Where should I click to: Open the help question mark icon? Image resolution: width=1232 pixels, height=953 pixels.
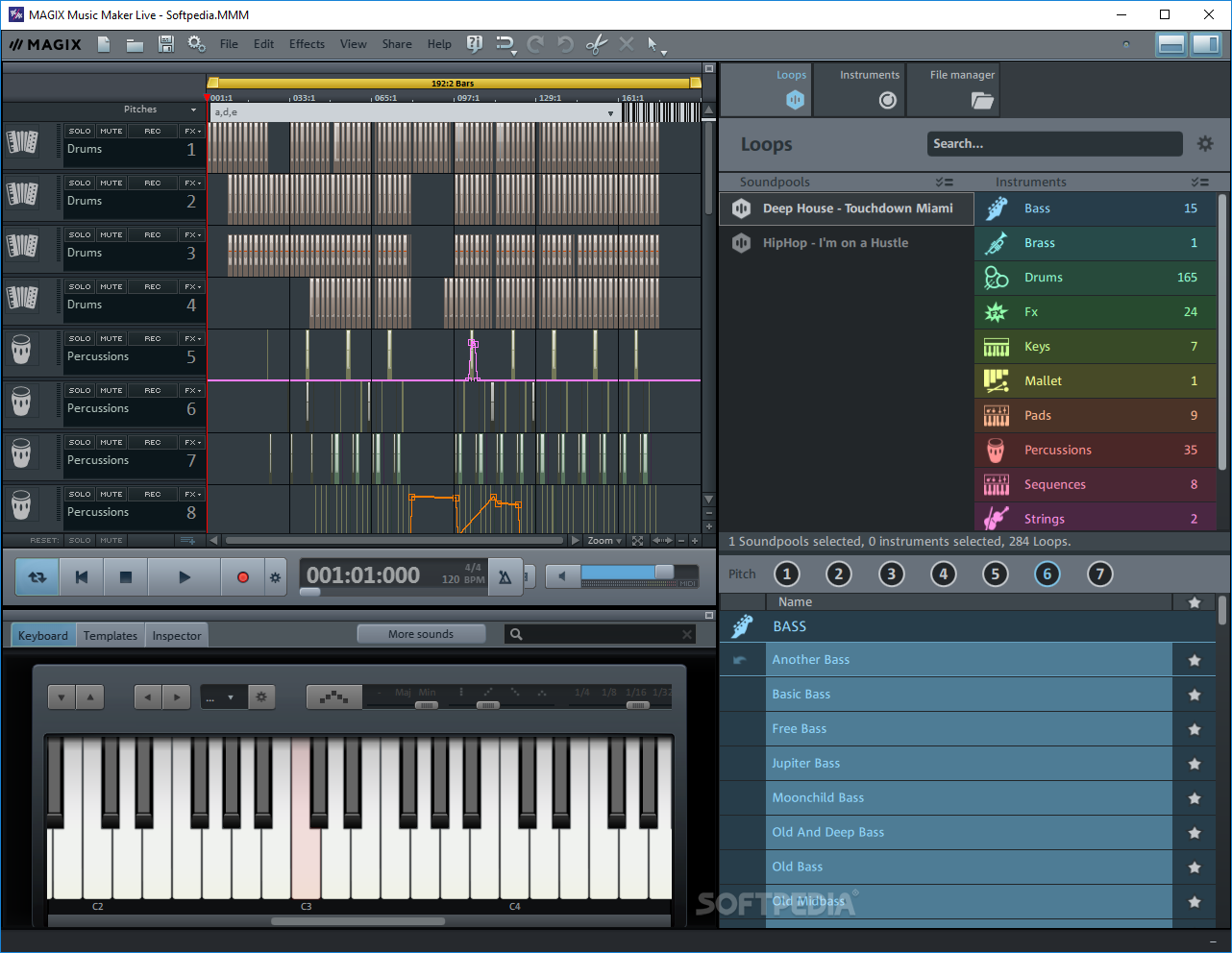click(474, 43)
